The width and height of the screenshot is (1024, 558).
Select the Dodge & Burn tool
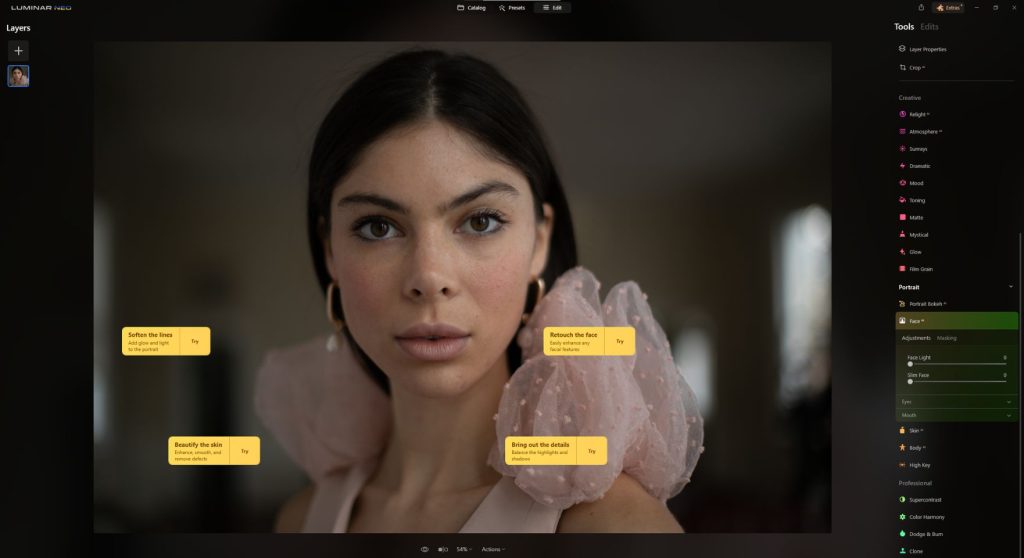point(921,534)
